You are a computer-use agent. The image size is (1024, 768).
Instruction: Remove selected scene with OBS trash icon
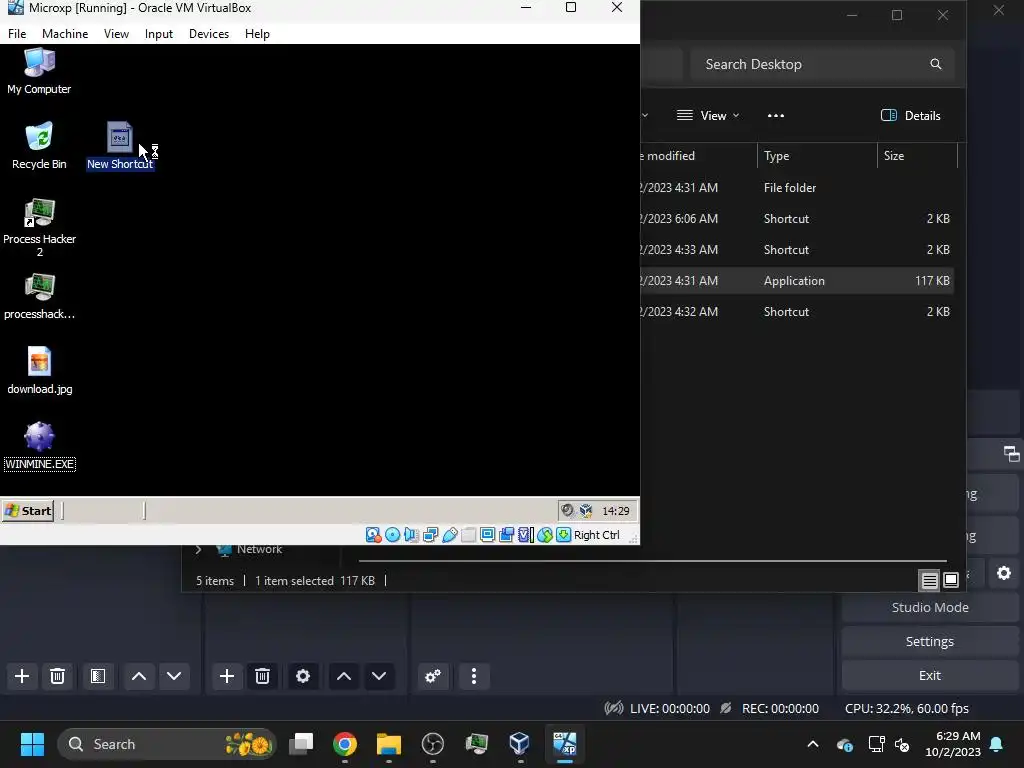click(x=57, y=676)
